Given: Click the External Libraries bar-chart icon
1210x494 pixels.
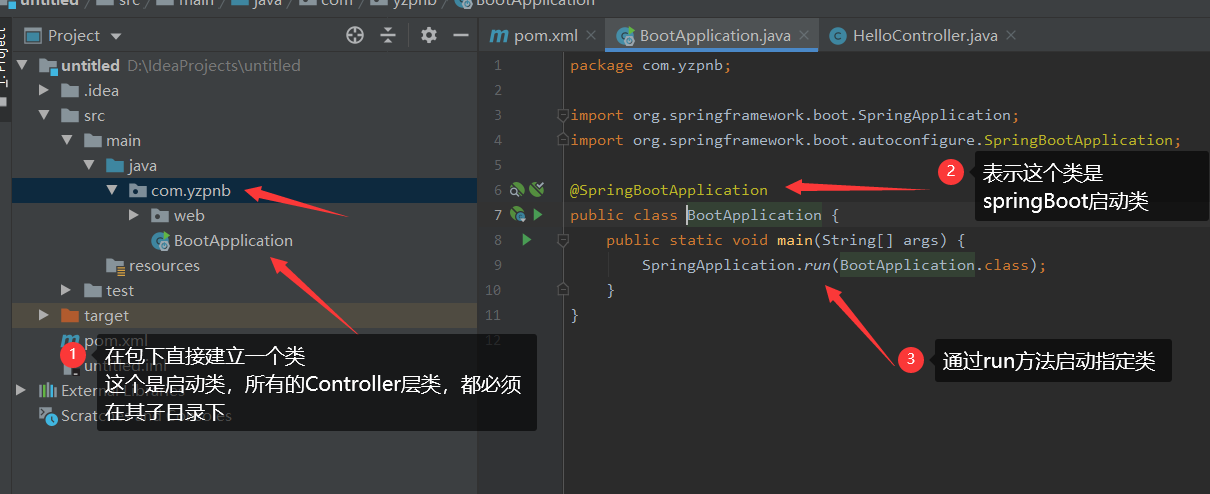Looking at the screenshot, I should pyautogui.click(x=47, y=390).
